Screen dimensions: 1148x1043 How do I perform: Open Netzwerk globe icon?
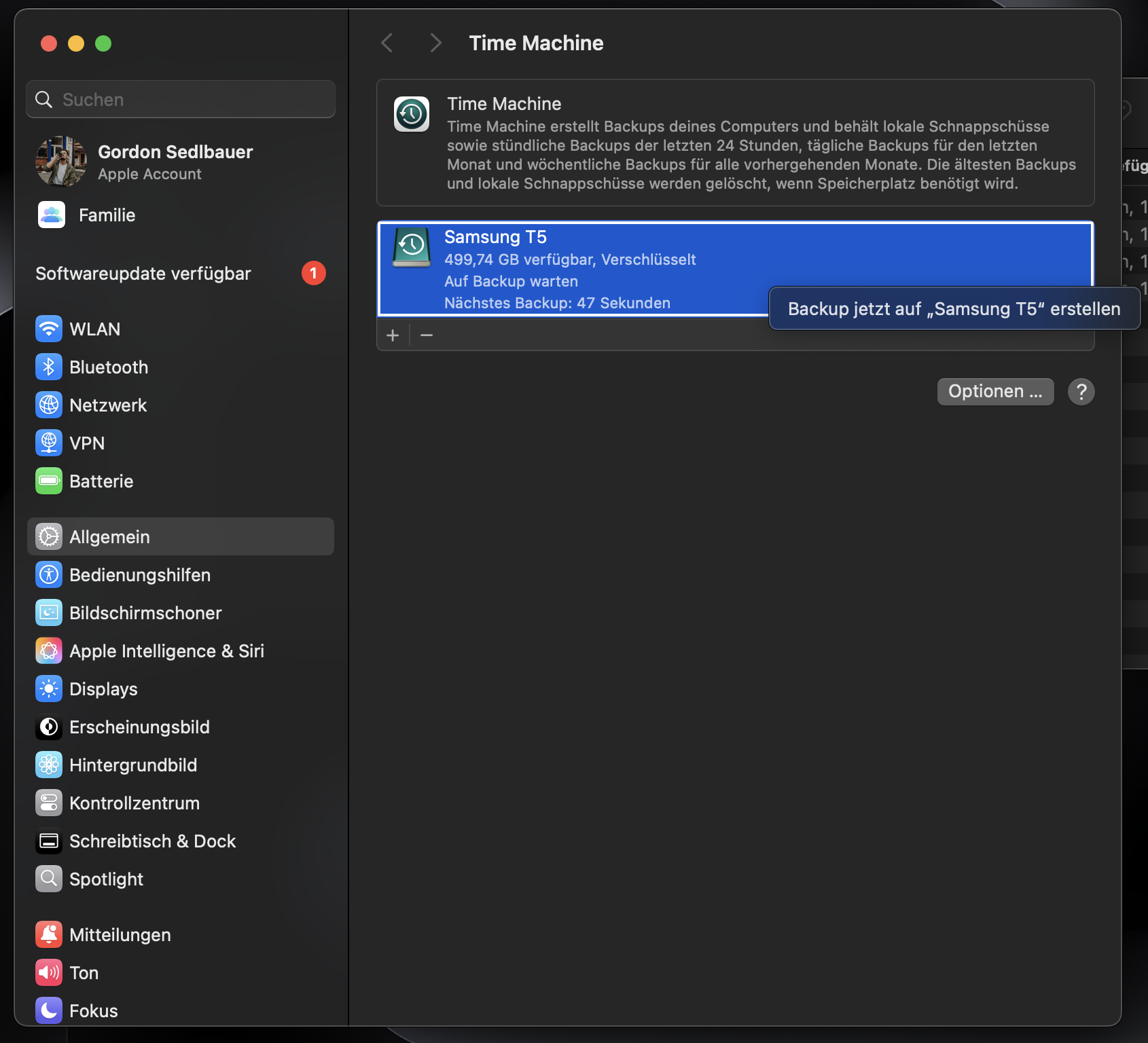[x=49, y=405]
